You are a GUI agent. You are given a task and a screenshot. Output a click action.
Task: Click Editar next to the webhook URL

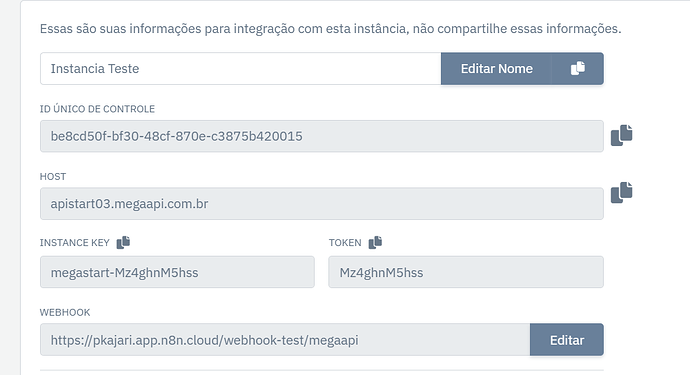(567, 340)
